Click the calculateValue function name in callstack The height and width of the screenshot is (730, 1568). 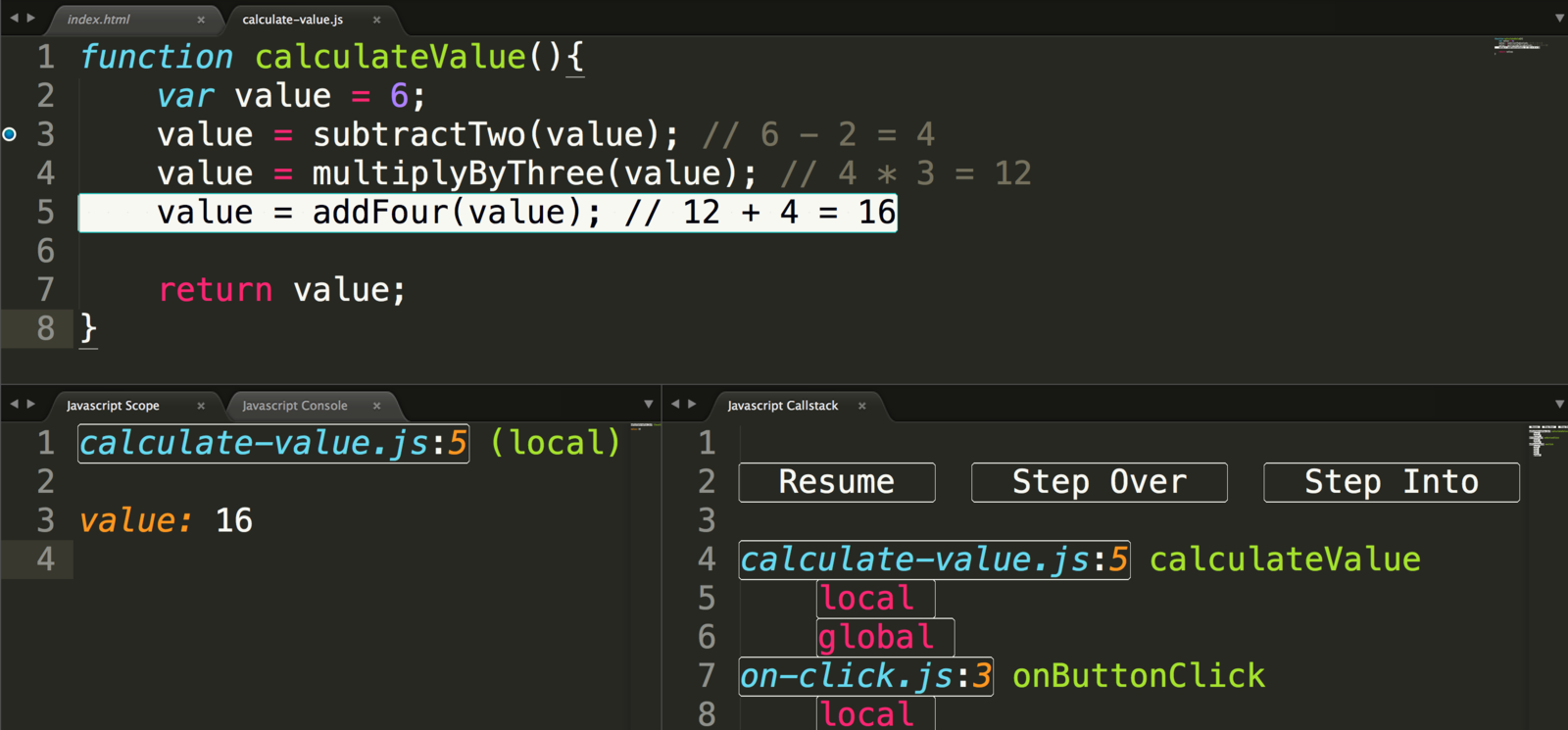point(1285,560)
